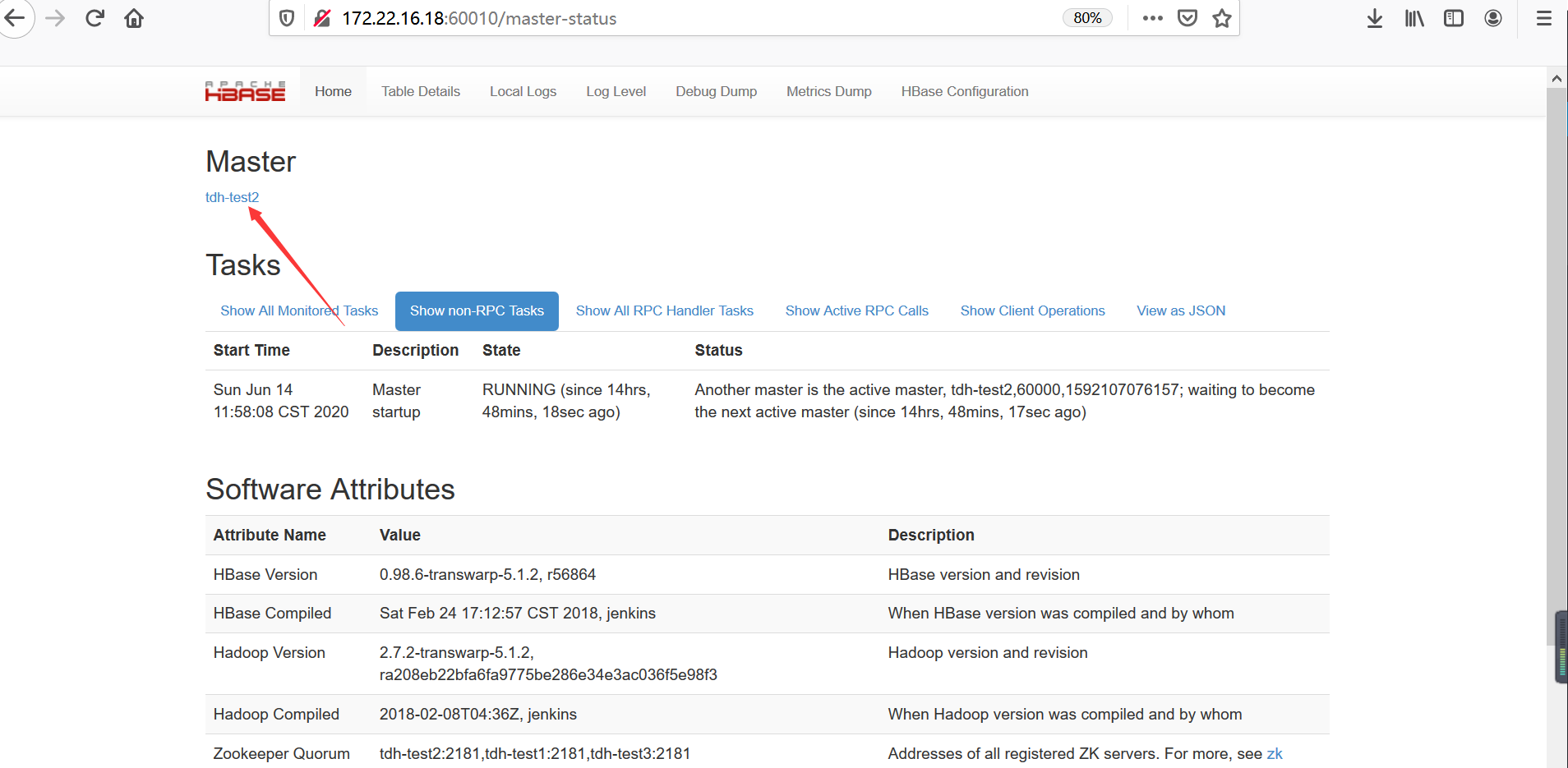
Task: Click the Apache HBase logo
Action: click(x=245, y=90)
